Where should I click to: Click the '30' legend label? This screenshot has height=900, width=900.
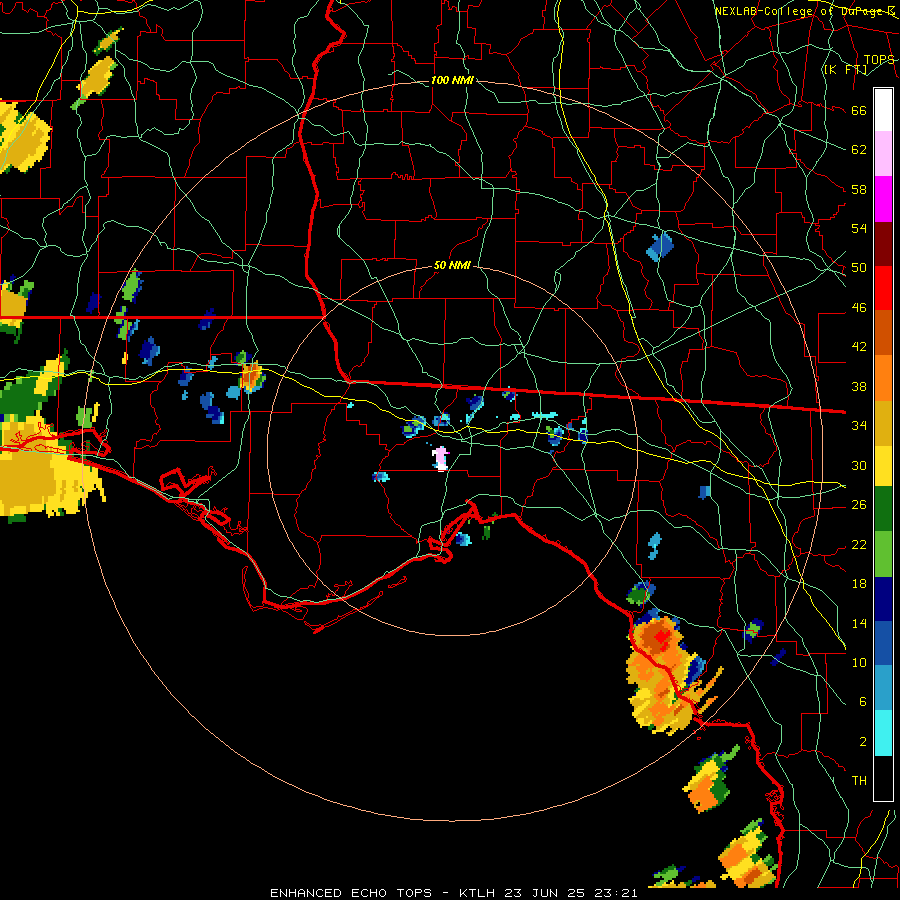point(859,465)
